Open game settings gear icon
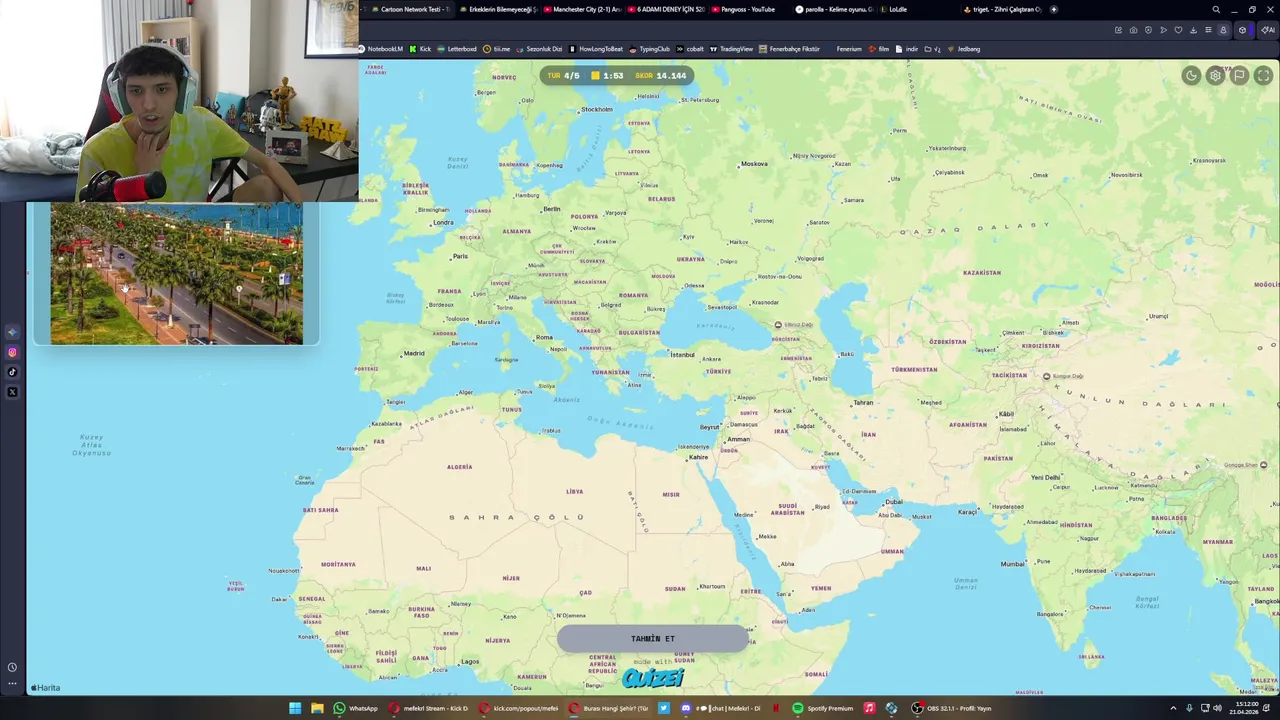Viewport: 1280px width, 720px height. 1215,76
